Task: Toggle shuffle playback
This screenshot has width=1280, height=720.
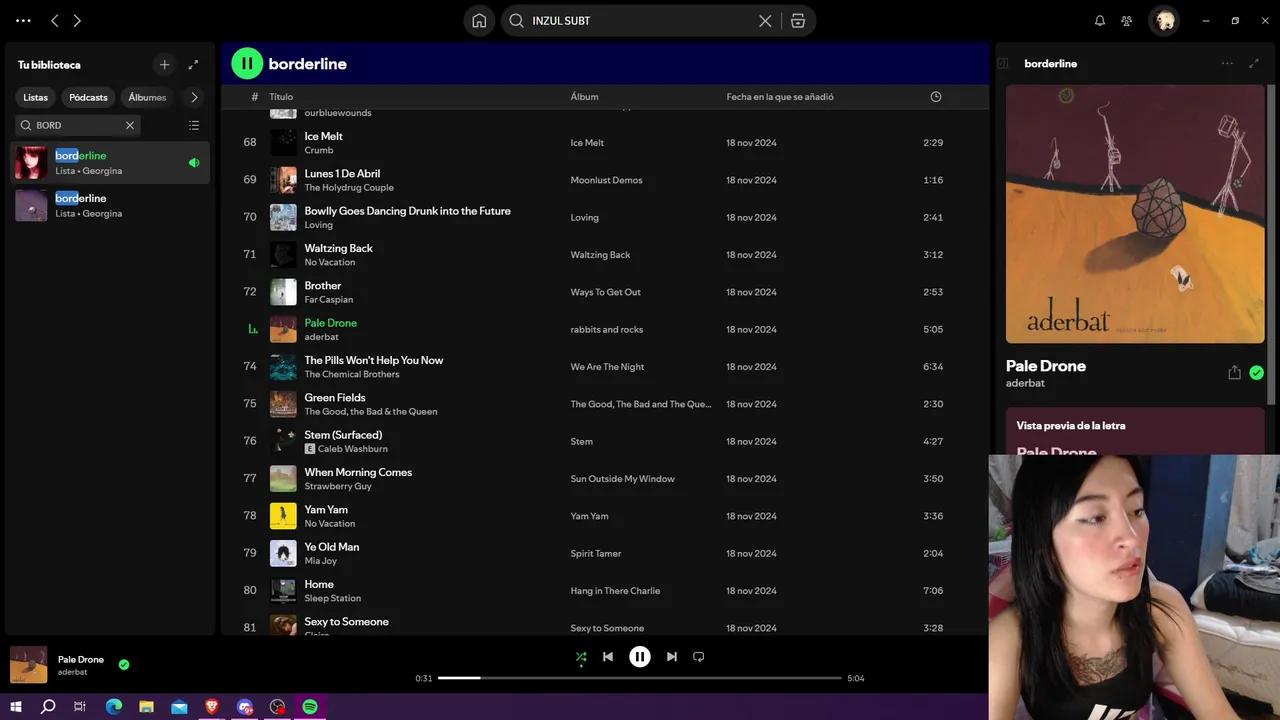Action: pos(581,657)
